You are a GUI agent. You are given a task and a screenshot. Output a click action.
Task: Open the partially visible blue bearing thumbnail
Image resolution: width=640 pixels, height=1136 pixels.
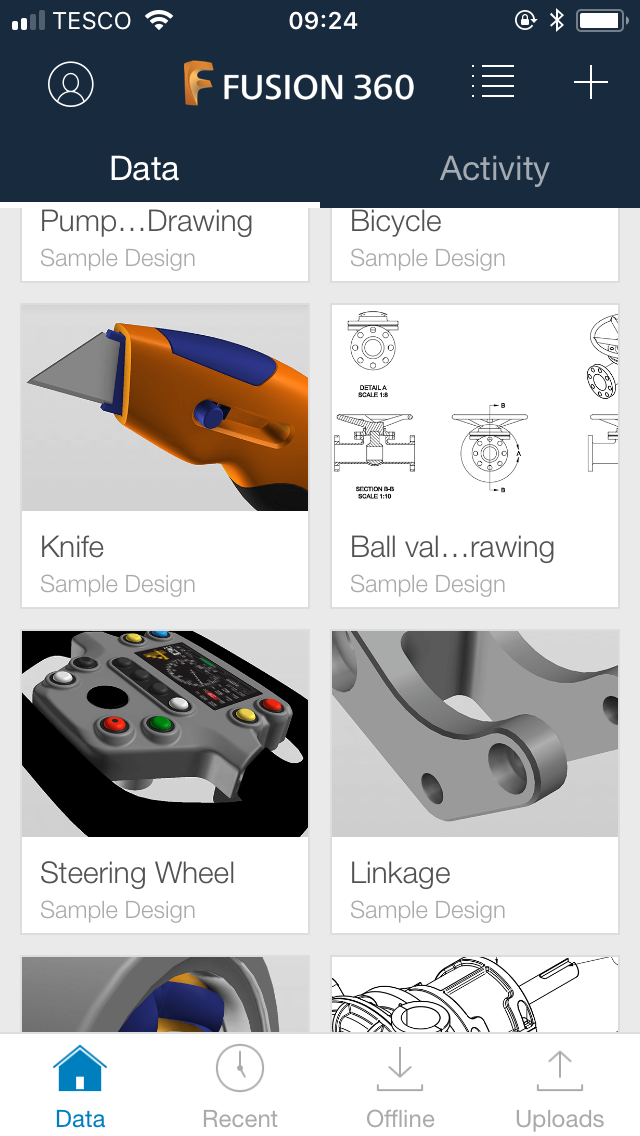pos(165,994)
